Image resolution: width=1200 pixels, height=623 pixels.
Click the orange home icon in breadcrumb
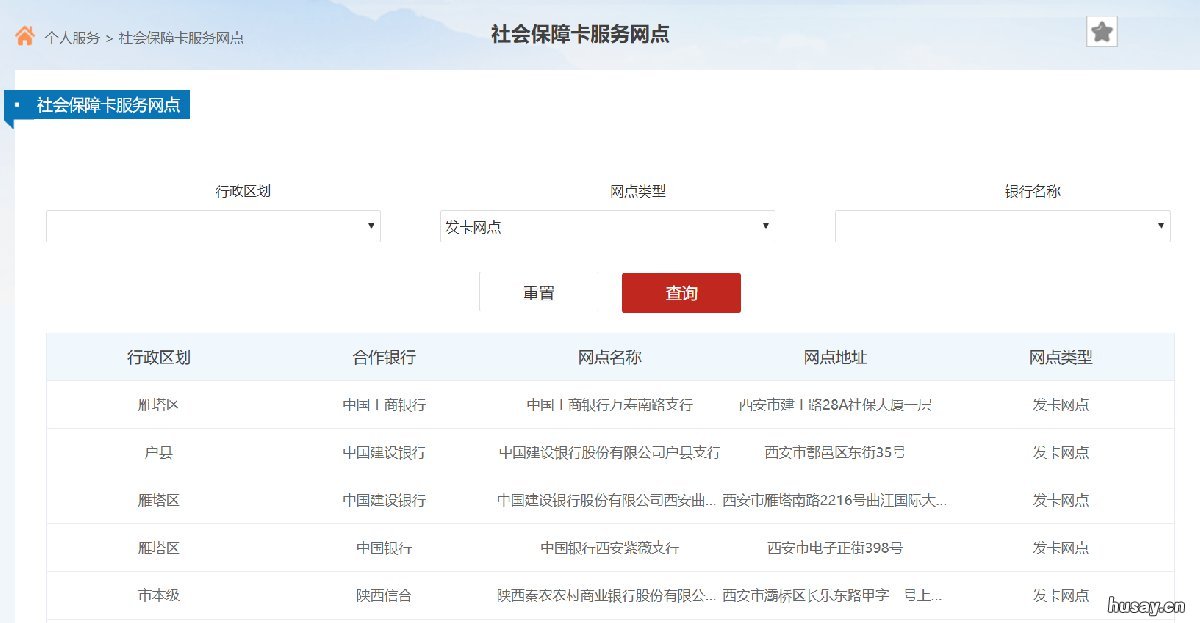coord(25,33)
